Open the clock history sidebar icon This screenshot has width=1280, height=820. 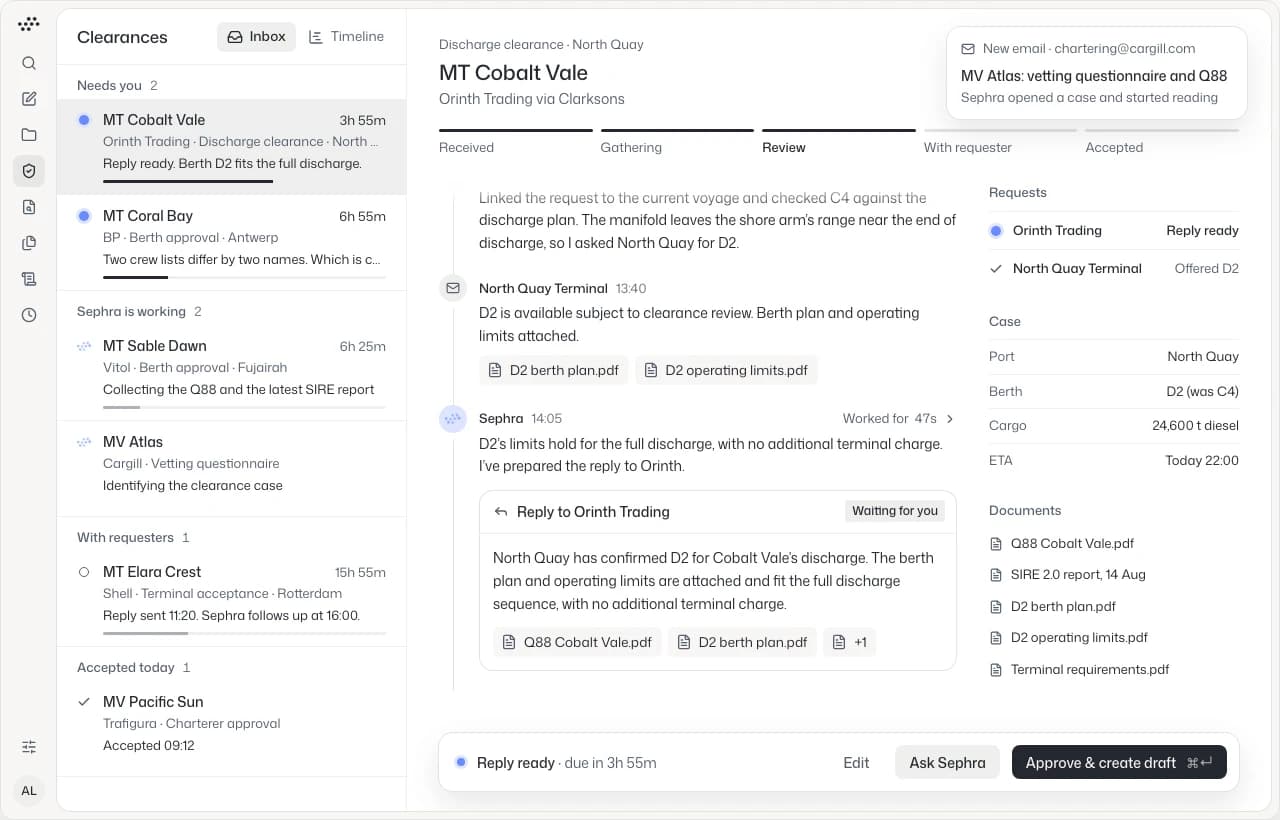[x=29, y=315]
